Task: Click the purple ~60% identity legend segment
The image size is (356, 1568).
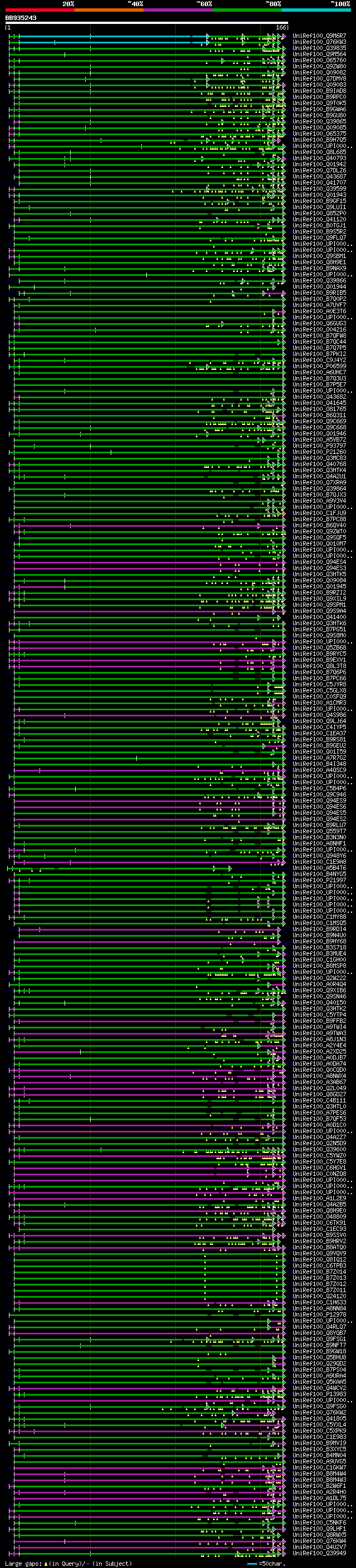Action: (179, 10)
